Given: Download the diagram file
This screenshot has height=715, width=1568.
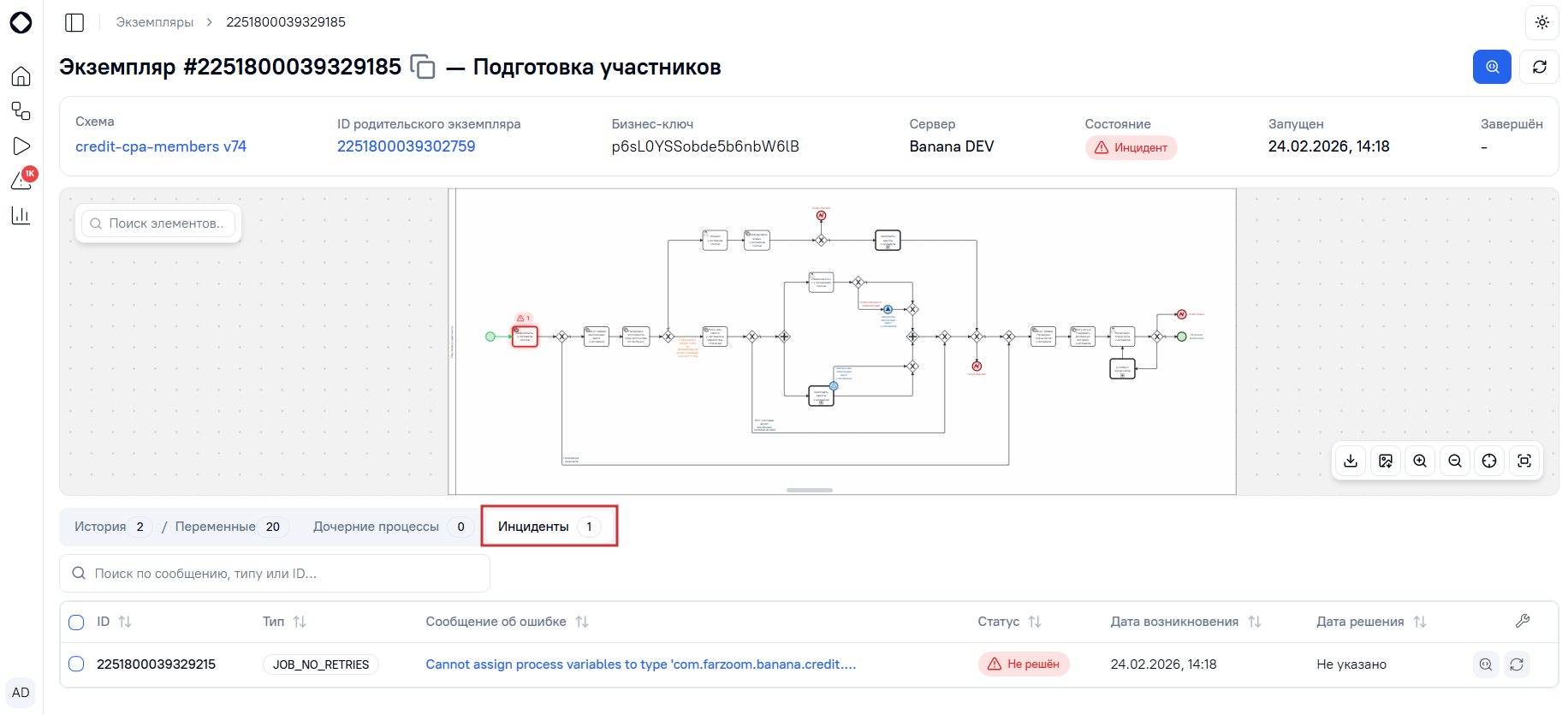Looking at the screenshot, I should (1351, 461).
